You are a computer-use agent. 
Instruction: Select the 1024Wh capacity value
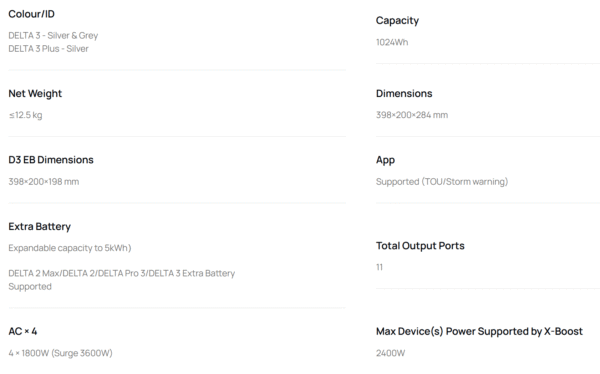[392, 42]
